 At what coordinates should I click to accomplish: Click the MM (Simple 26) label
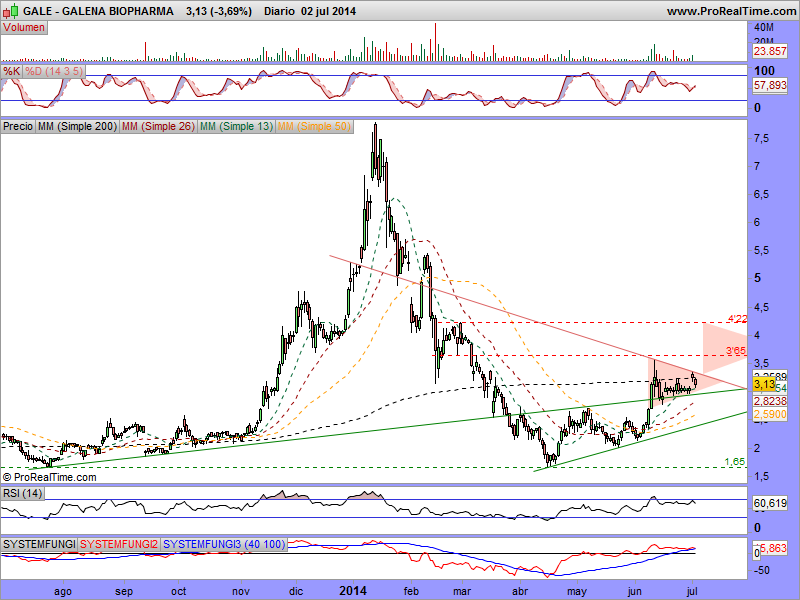pyautogui.click(x=158, y=126)
